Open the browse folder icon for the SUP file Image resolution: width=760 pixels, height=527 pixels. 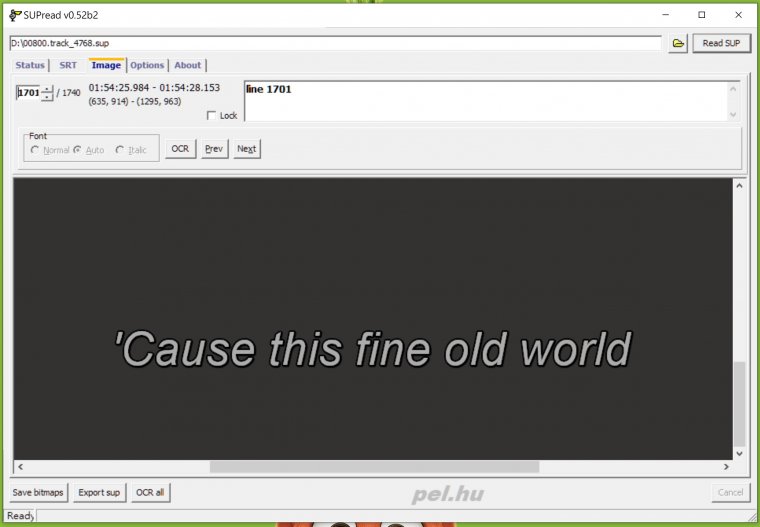pos(678,43)
